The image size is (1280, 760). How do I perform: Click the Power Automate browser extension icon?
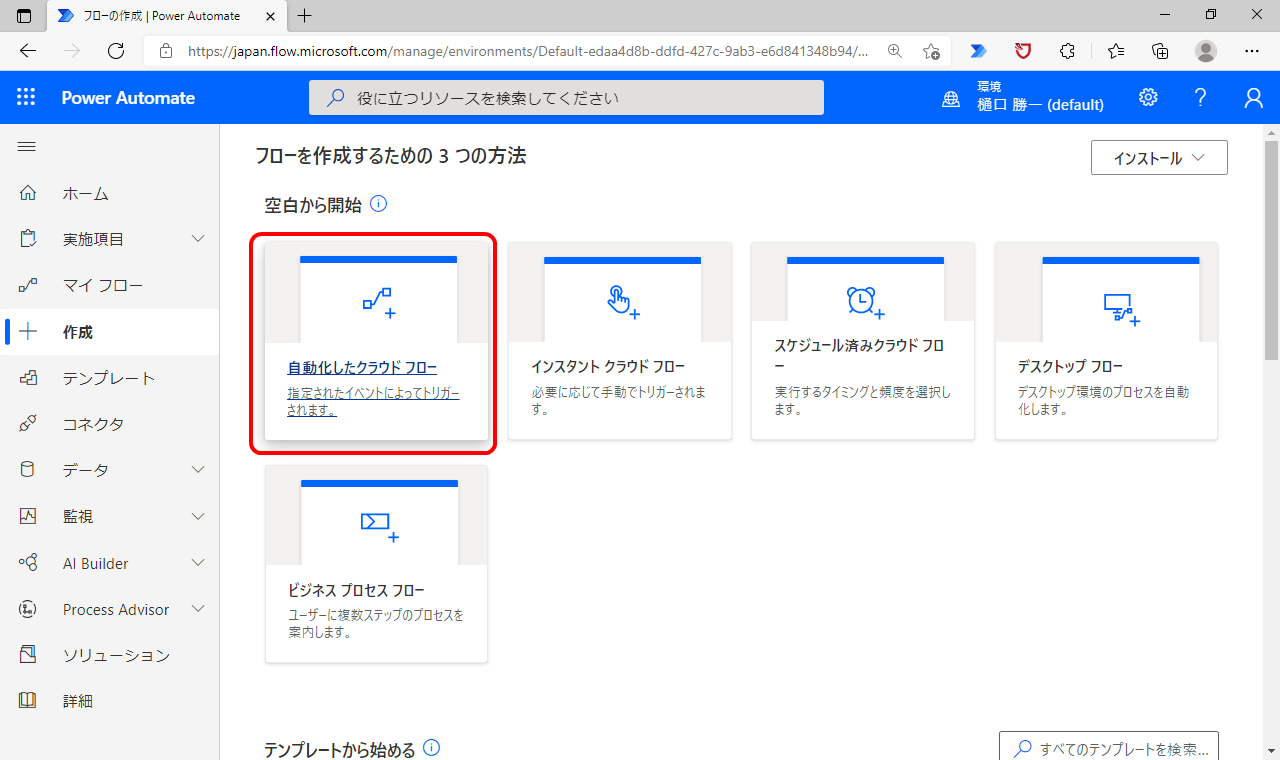pos(978,51)
